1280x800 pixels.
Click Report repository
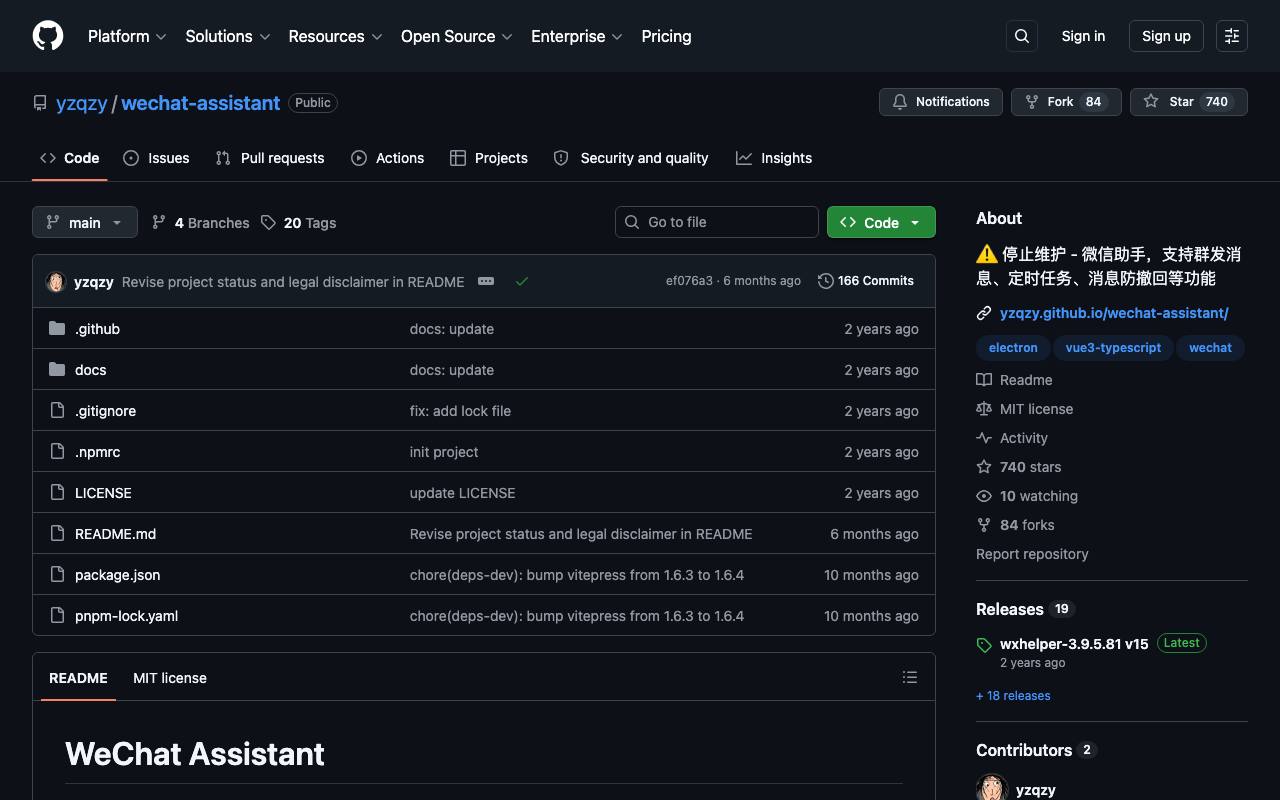pos(1032,554)
